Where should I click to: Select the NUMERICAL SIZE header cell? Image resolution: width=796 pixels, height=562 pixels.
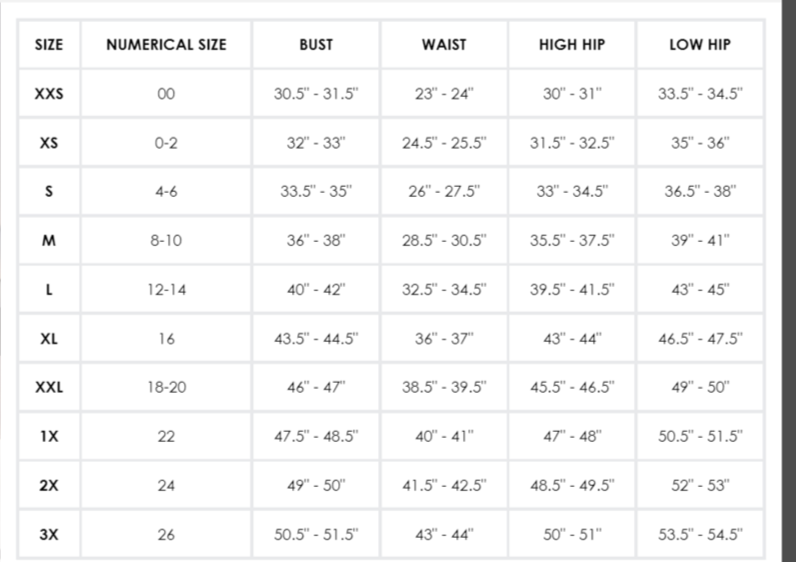tap(166, 45)
